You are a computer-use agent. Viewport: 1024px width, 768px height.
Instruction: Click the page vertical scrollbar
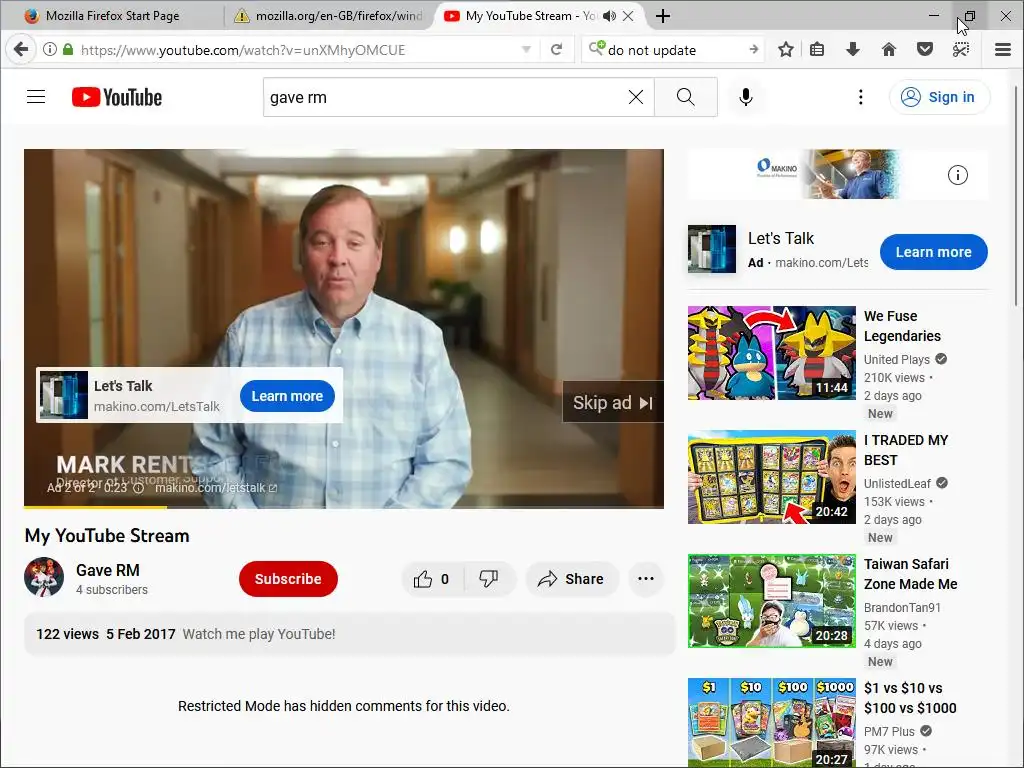tap(1017, 196)
